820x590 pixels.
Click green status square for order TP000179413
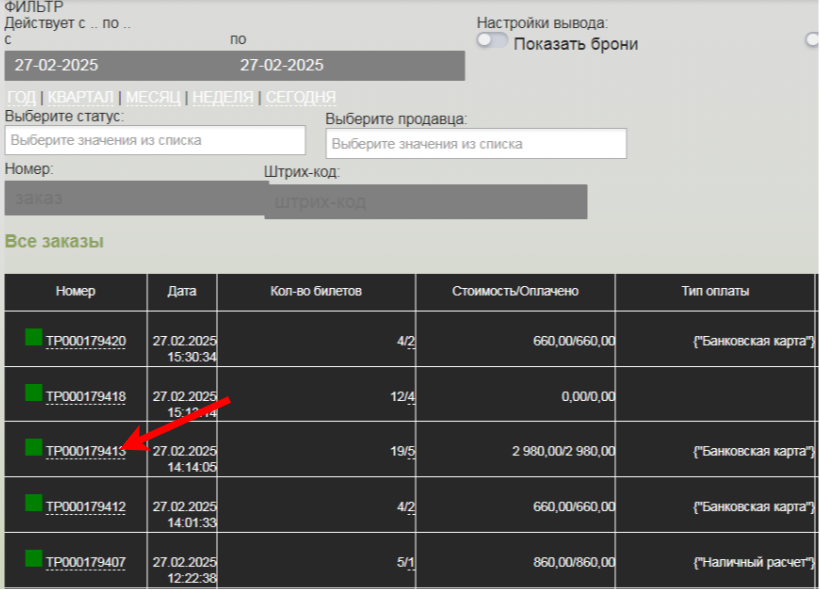tap(34, 447)
